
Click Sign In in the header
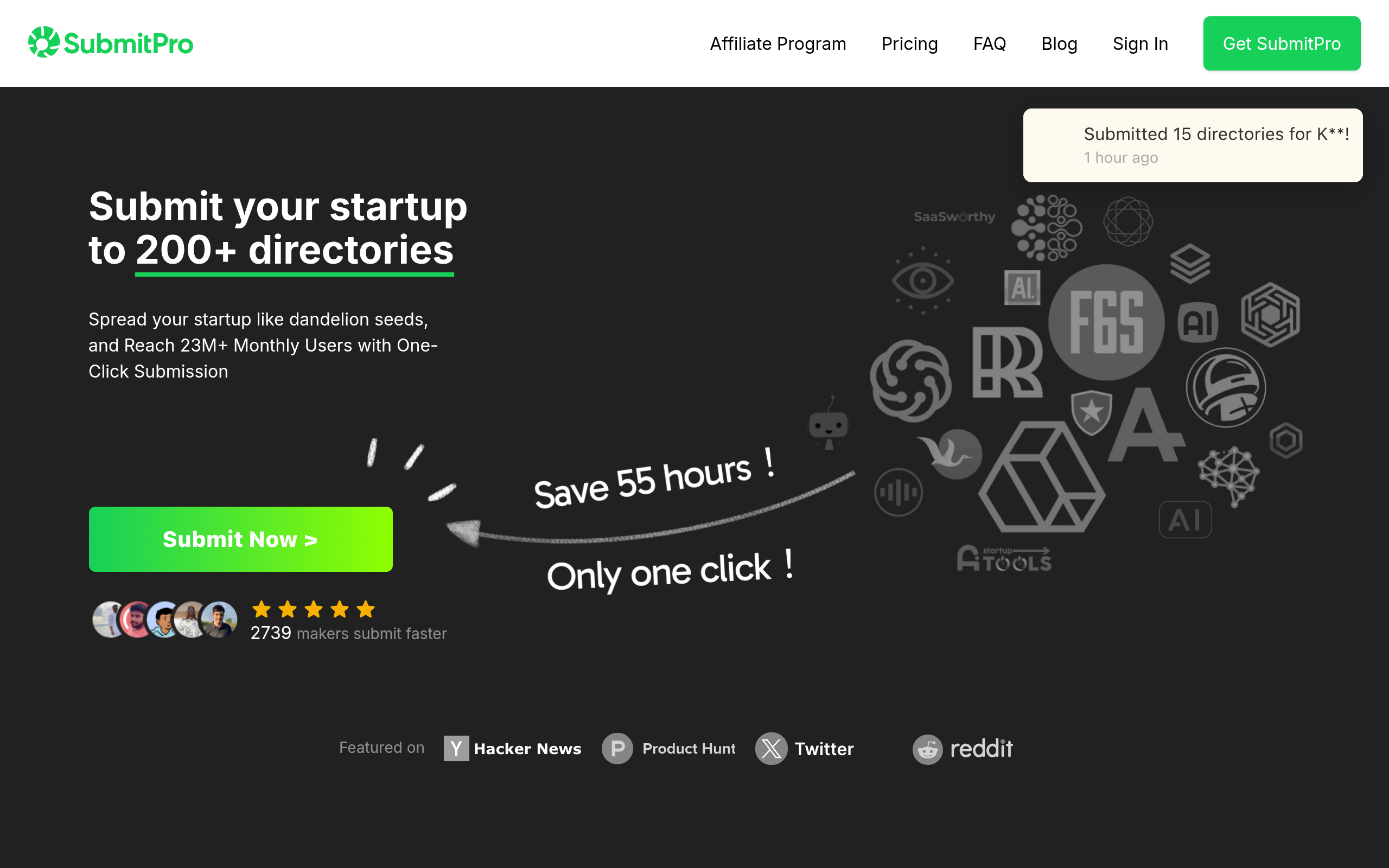point(1140,43)
